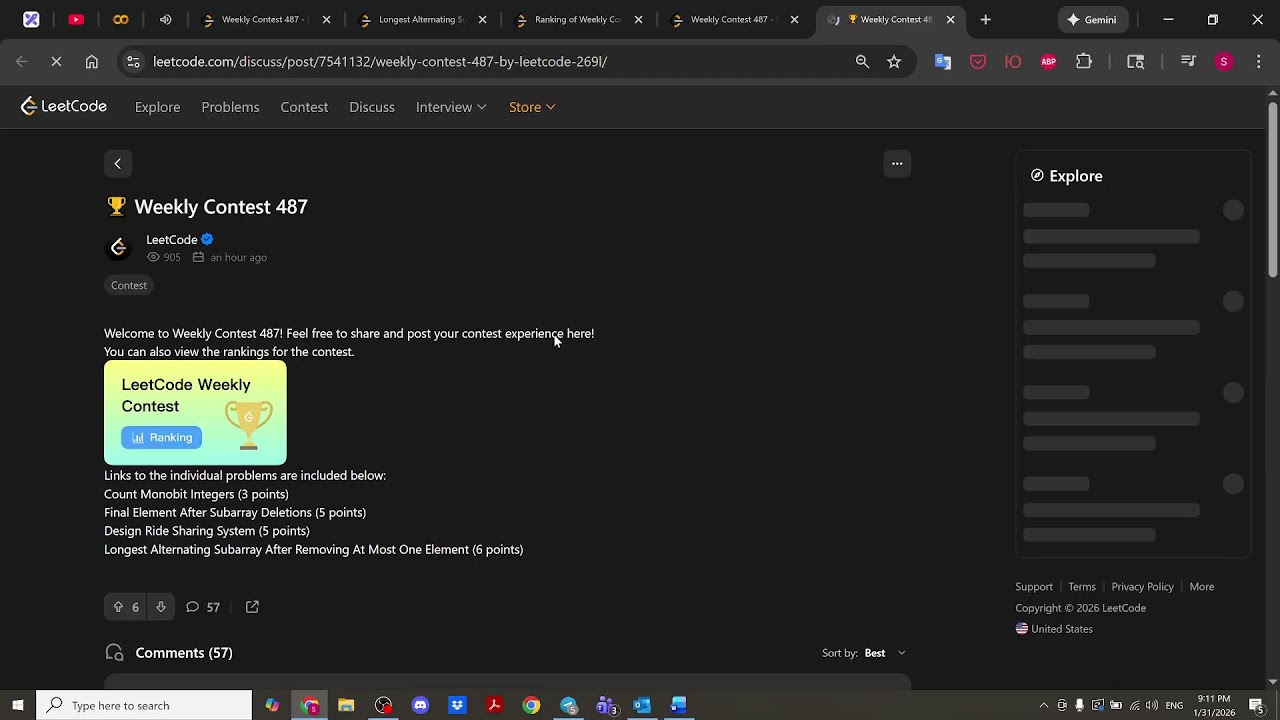Open the Privacy Policy footer link
Image resolution: width=1280 pixels, height=720 pixels.
point(1142,587)
